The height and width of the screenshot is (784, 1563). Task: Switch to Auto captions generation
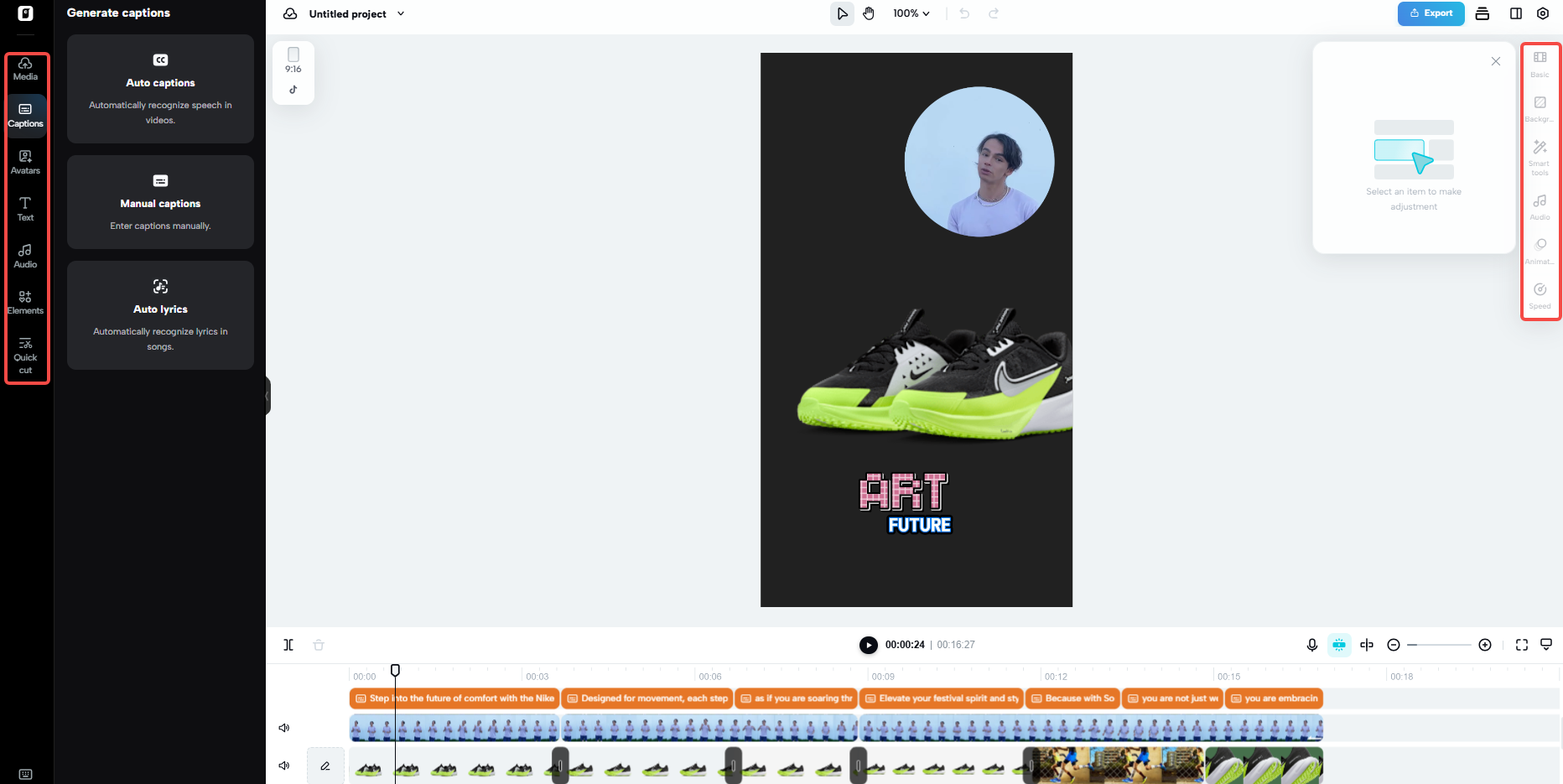pyautogui.click(x=160, y=90)
